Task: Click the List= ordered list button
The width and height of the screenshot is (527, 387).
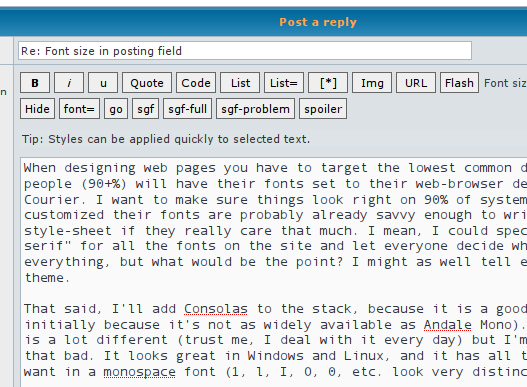Action: point(284,83)
